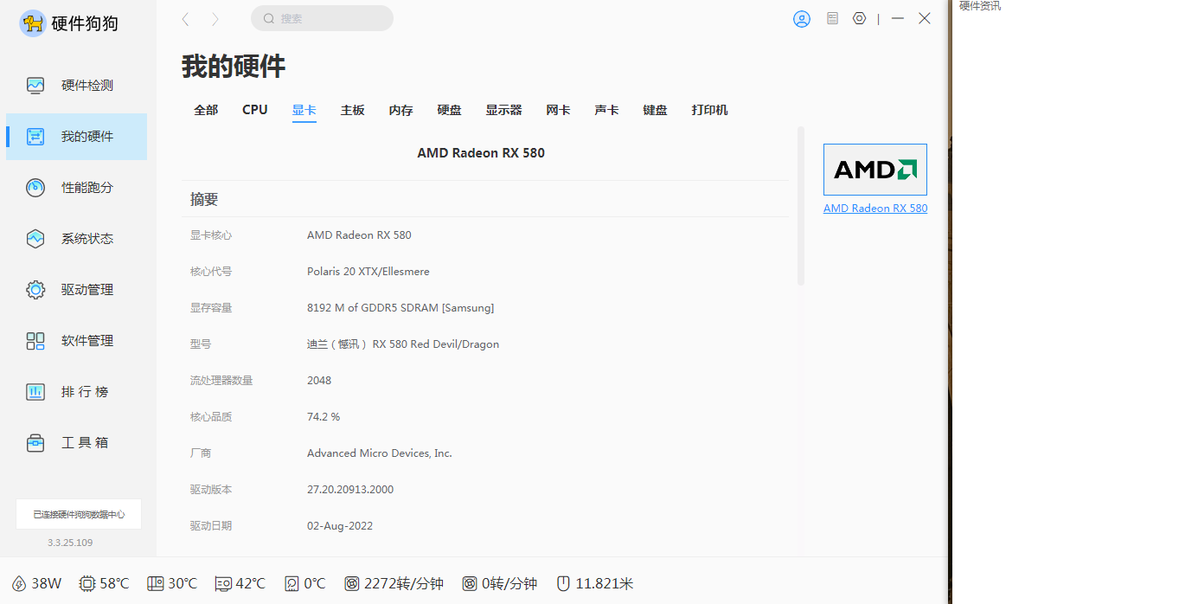Image resolution: width=1198 pixels, height=604 pixels.
Task: Click the AMD Radeon RX 580 heading
Action: [481, 153]
